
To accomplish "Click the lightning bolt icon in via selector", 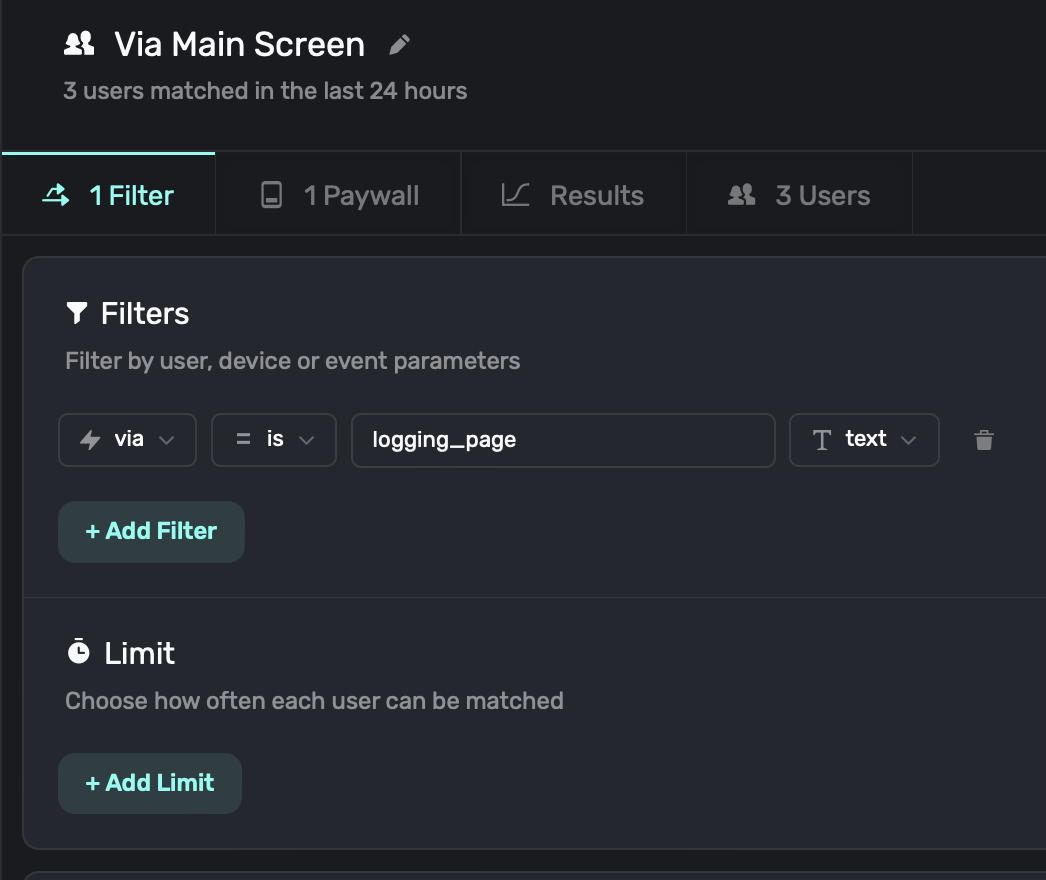I will coord(90,440).
